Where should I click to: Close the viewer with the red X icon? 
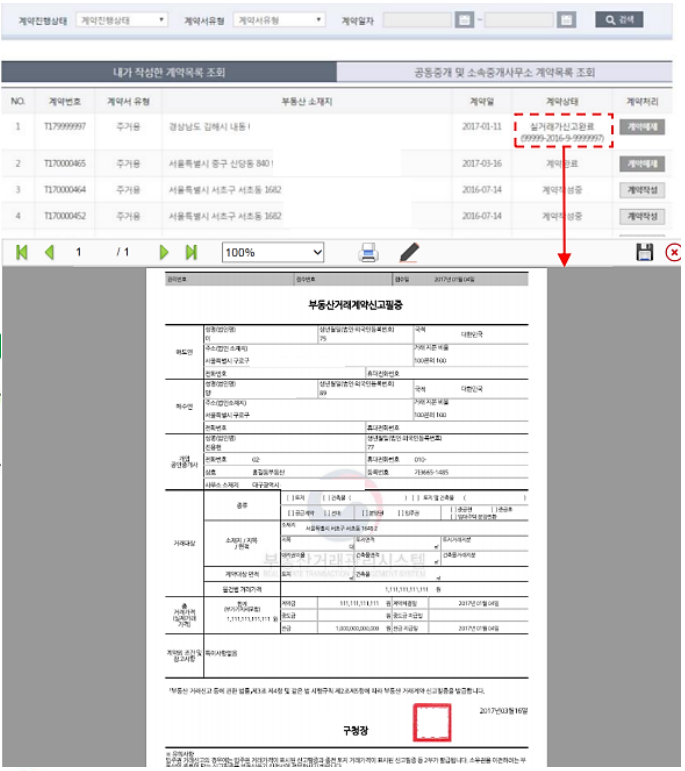click(673, 253)
